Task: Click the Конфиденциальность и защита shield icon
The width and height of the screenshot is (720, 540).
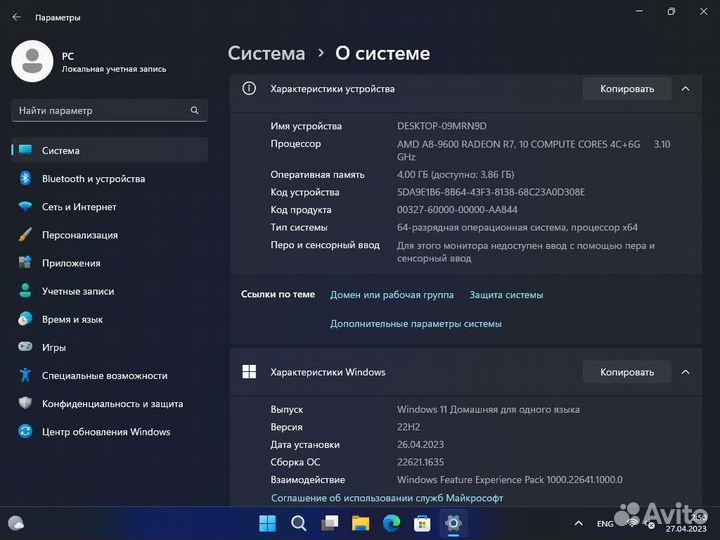Action: [x=25, y=403]
